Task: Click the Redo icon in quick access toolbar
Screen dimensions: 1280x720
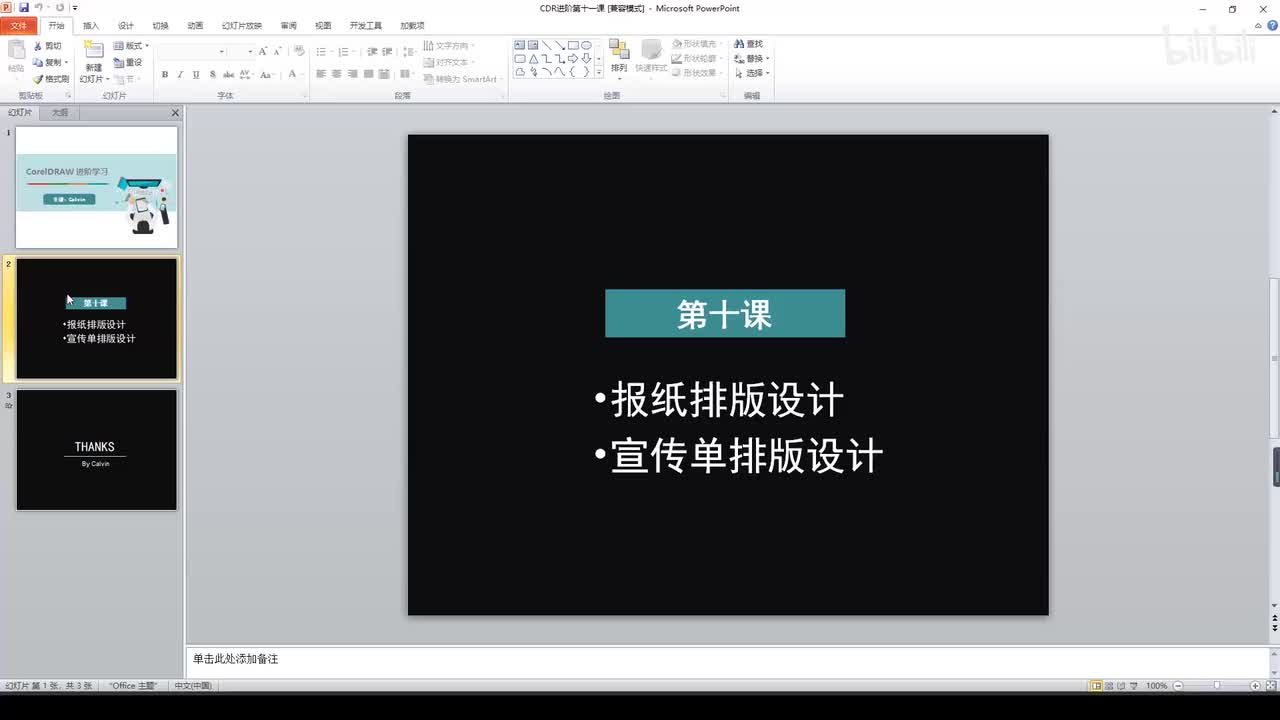Action: click(60, 7)
